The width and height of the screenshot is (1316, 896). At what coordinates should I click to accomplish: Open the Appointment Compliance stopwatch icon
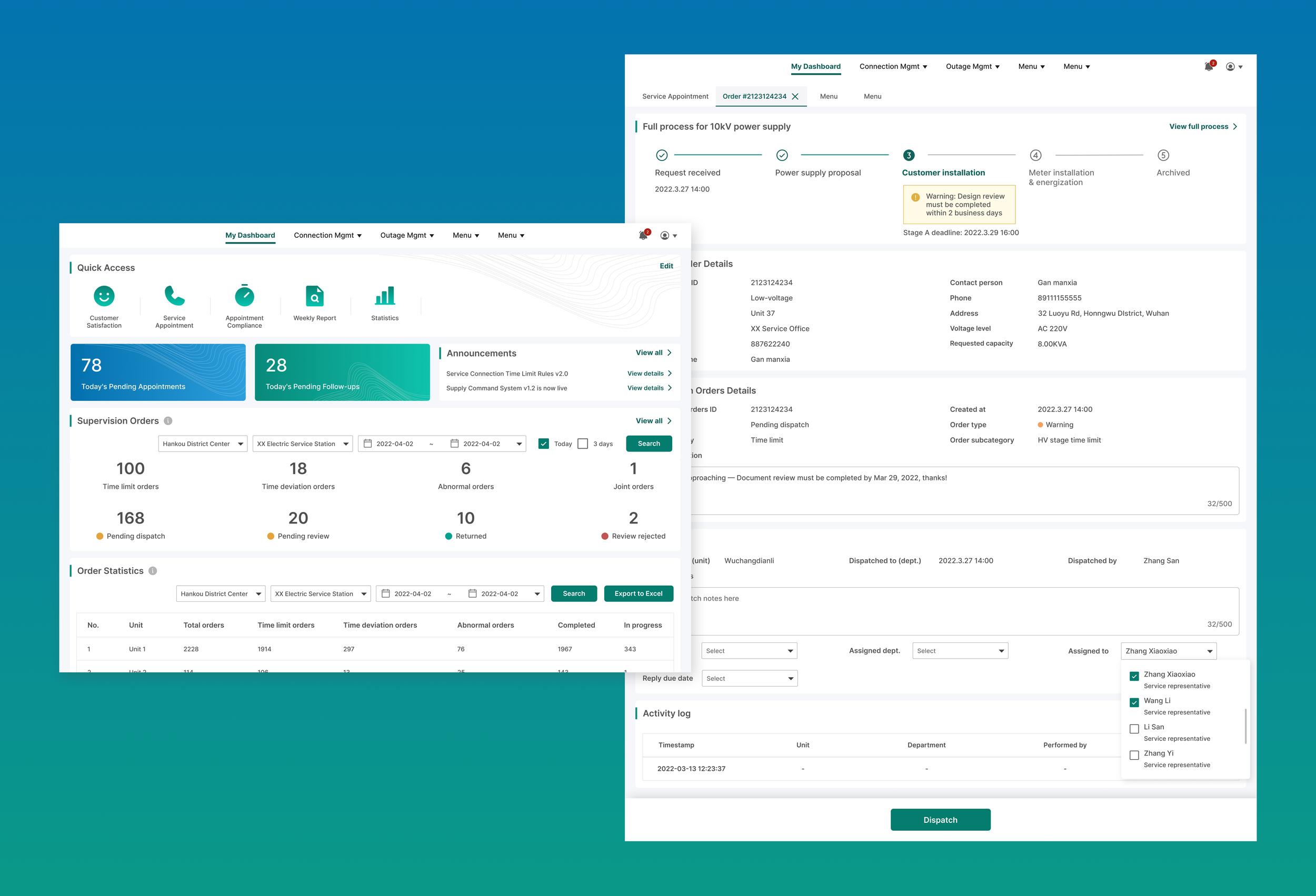point(245,296)
